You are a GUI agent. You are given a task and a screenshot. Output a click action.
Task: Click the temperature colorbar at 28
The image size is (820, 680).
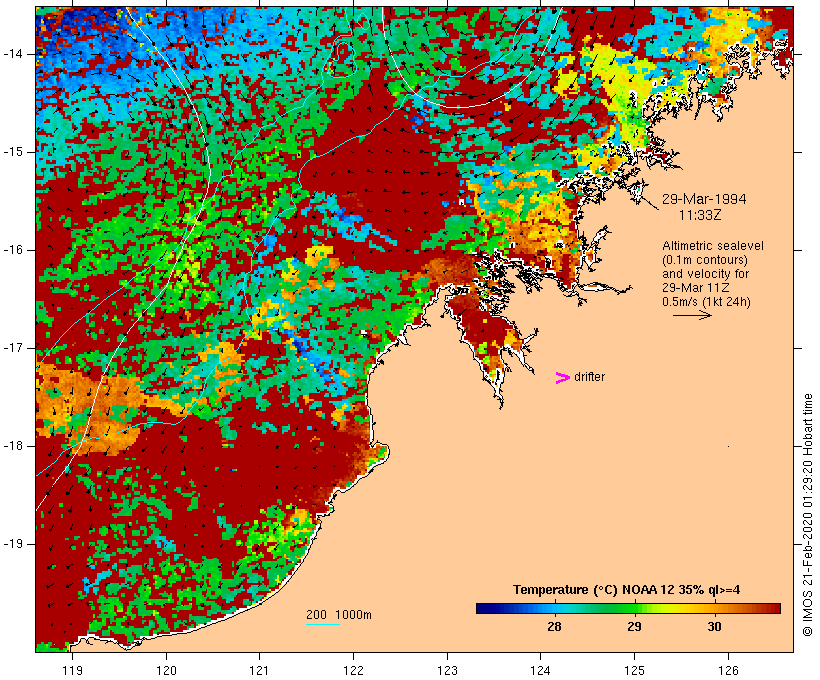click(x=554, y=608)
